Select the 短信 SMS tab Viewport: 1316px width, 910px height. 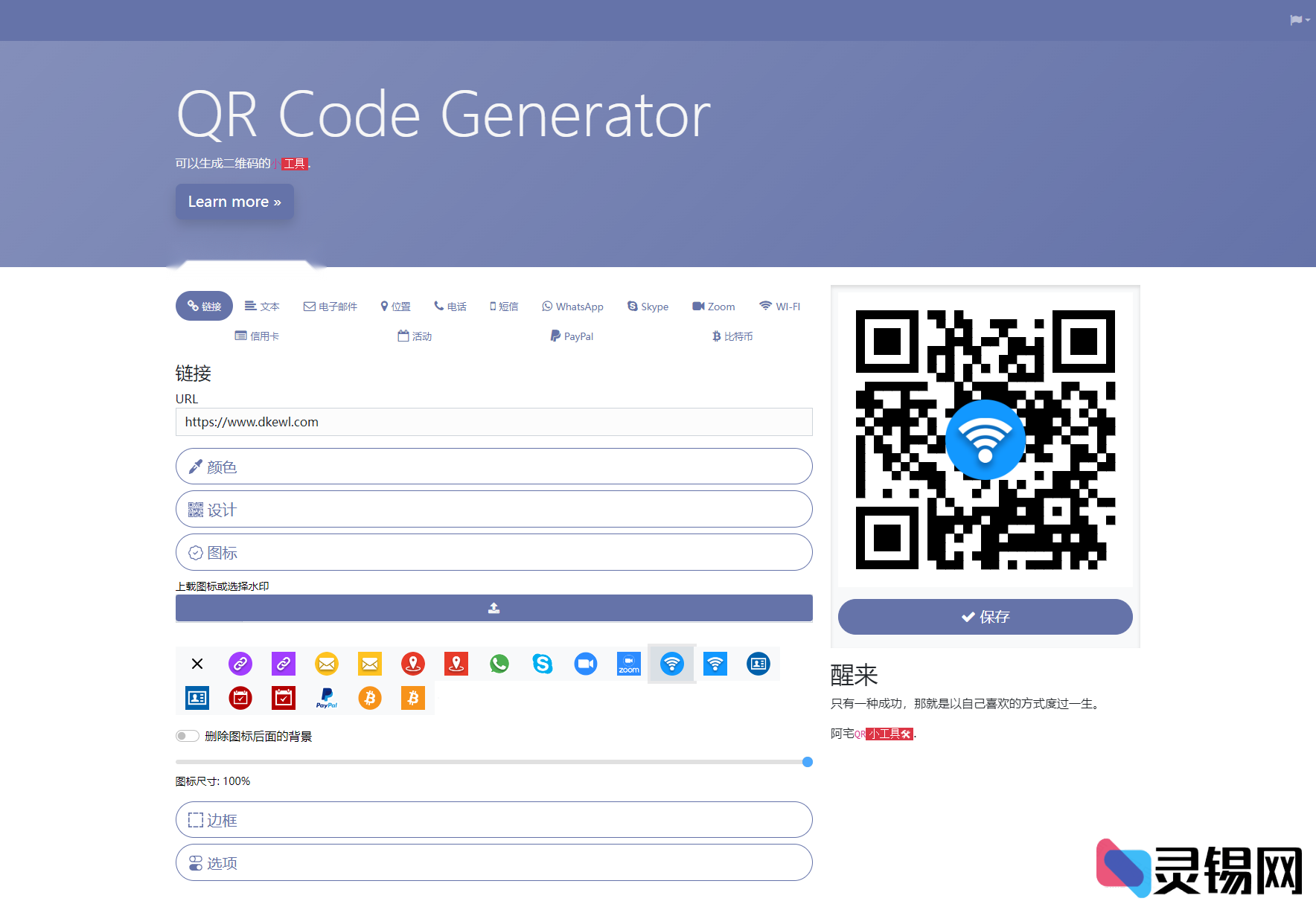click(504, 306)
